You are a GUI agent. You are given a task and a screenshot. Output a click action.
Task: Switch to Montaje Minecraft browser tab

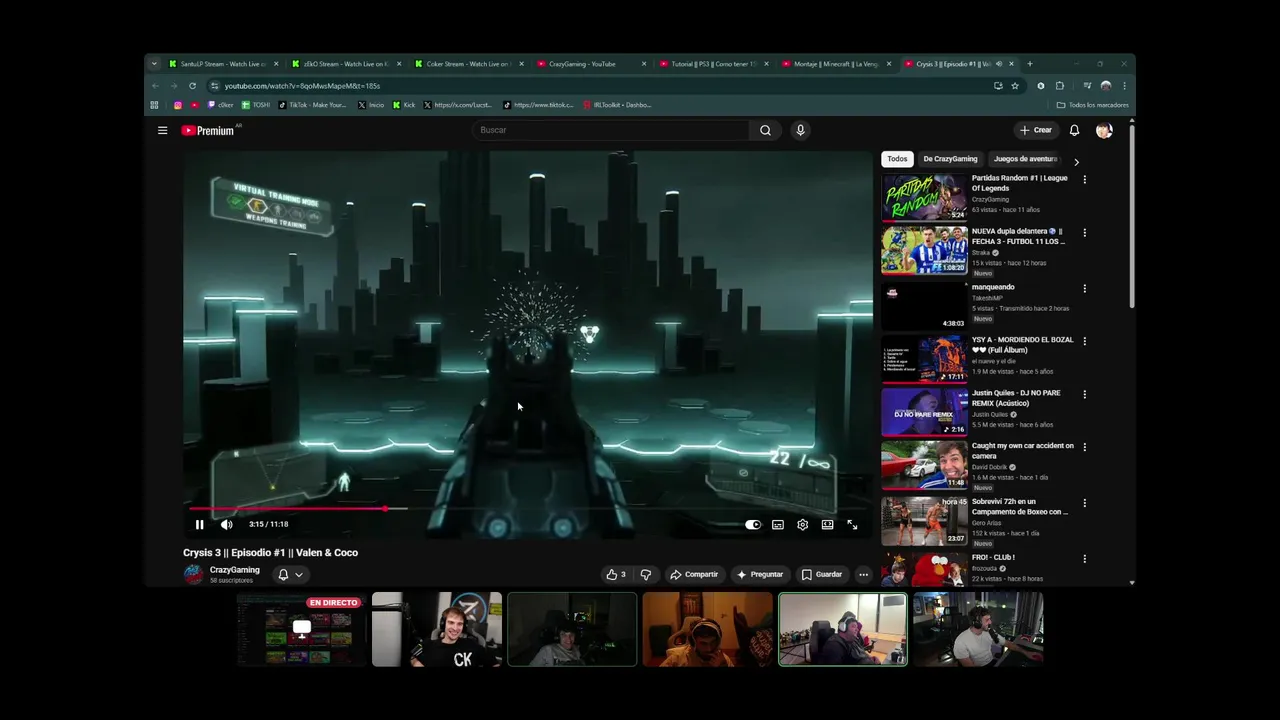coord(838,64)
